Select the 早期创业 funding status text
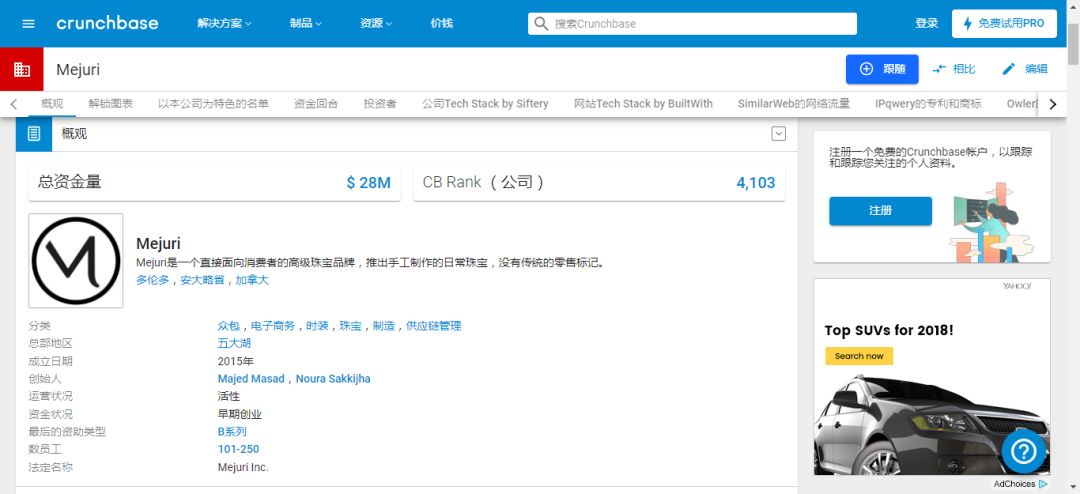The height and width of the screenshot is (494, 1080). pyautogui.click(x=240, y=414)
